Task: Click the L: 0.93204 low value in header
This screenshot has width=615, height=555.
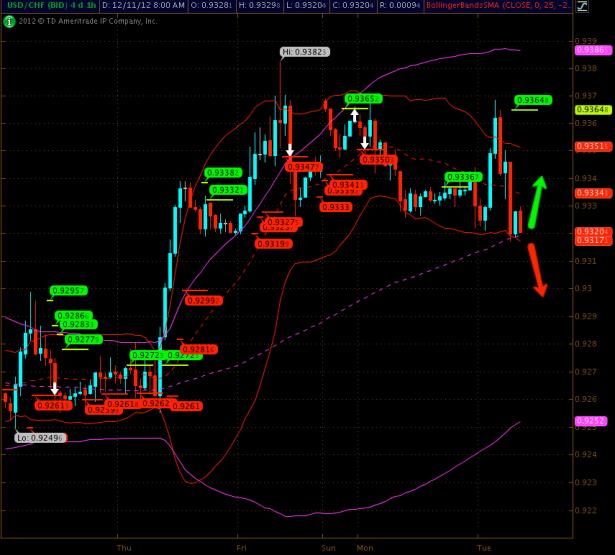Action: point(306,5)
